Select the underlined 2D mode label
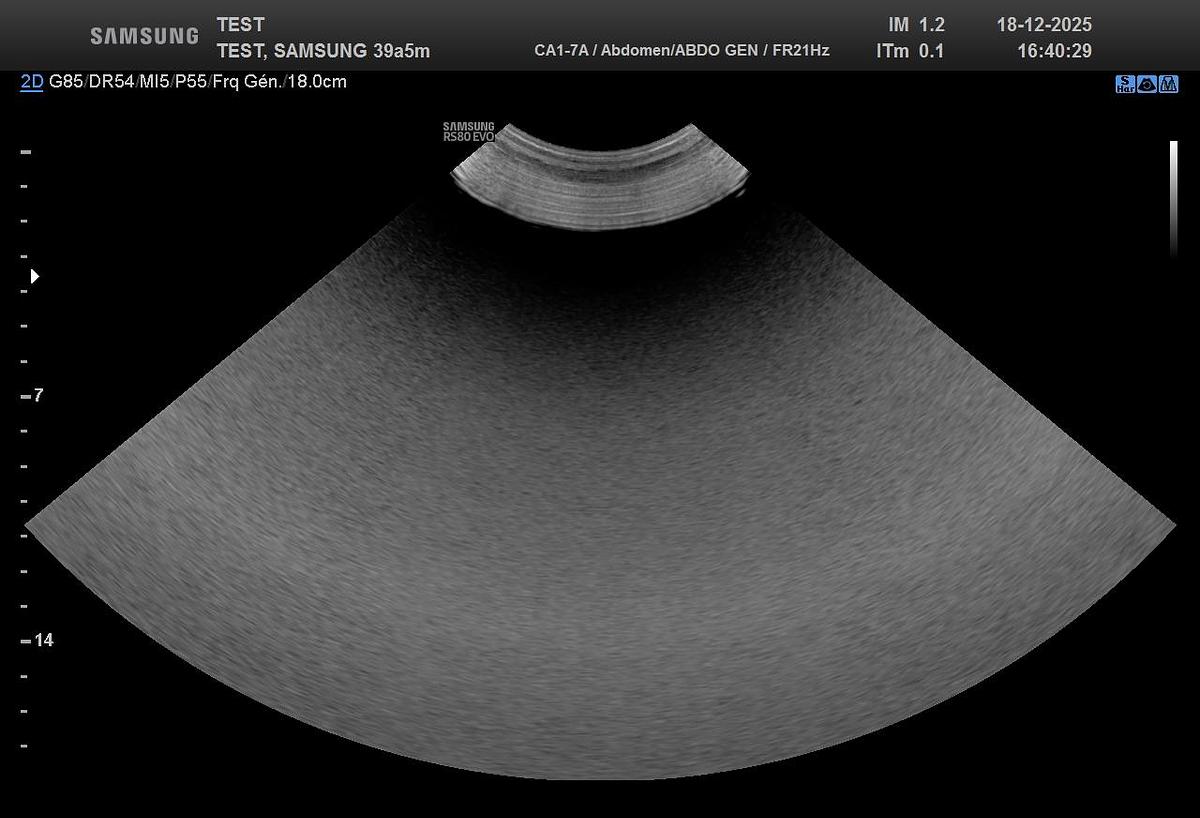Screen dimensions: 1200x818 click(32, 82)
